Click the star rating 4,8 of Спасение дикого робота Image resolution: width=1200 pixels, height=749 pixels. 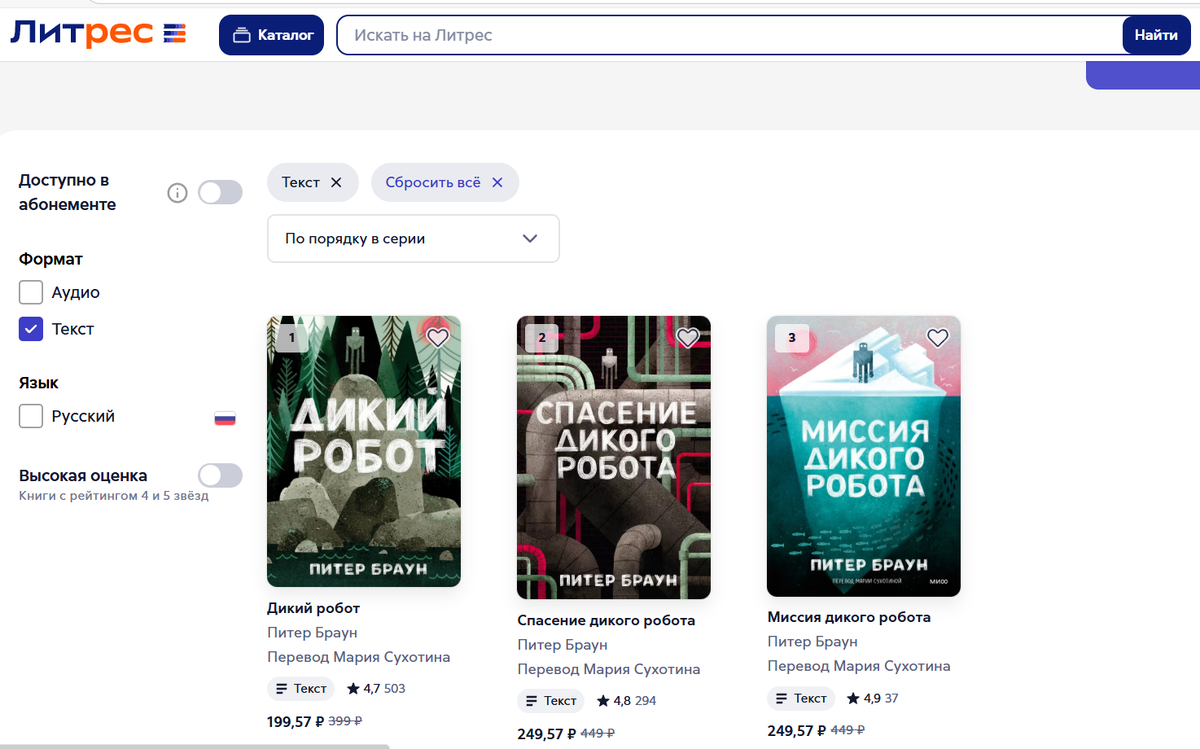coord(613,700)
